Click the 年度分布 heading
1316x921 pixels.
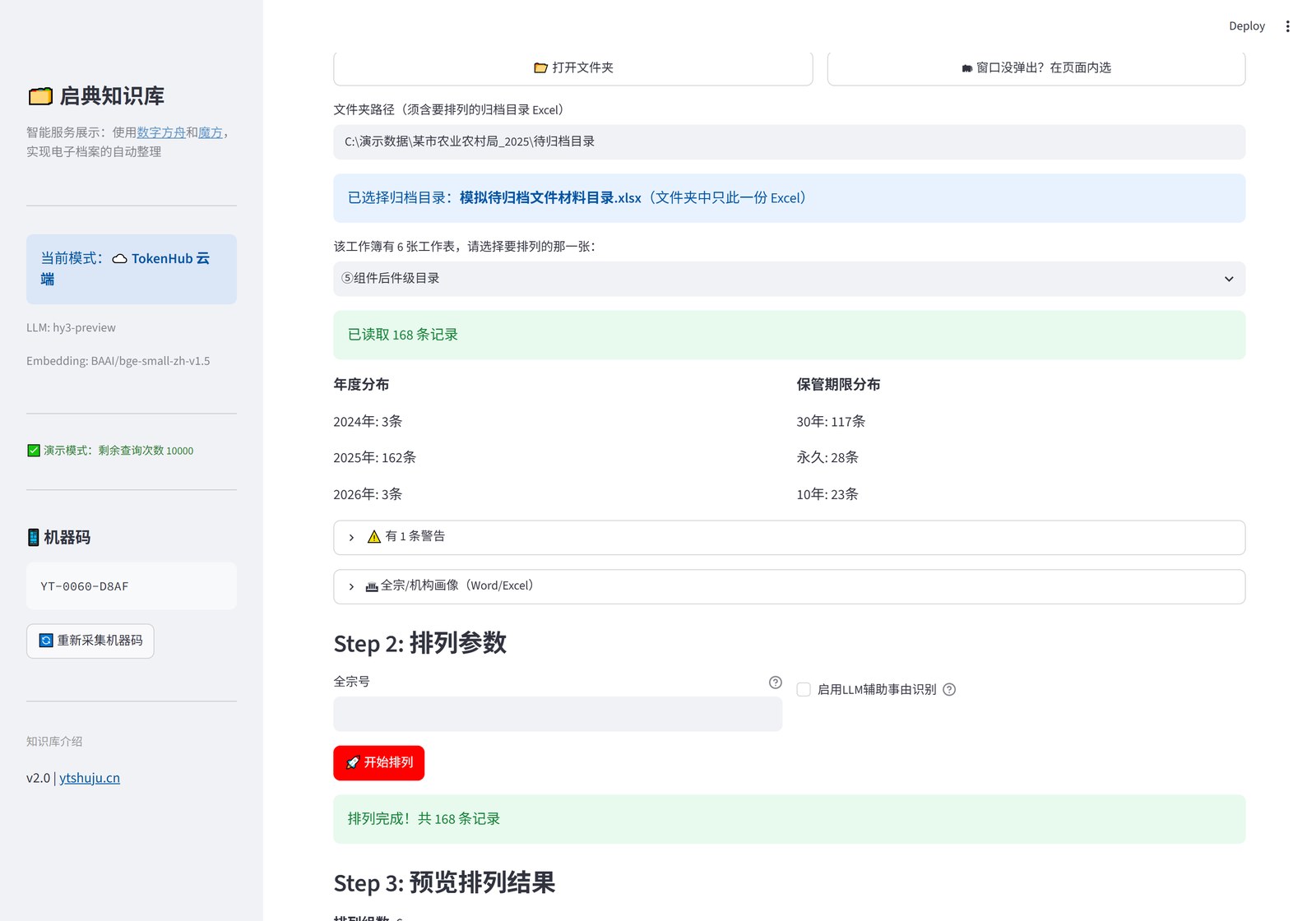tap(361, 385)
